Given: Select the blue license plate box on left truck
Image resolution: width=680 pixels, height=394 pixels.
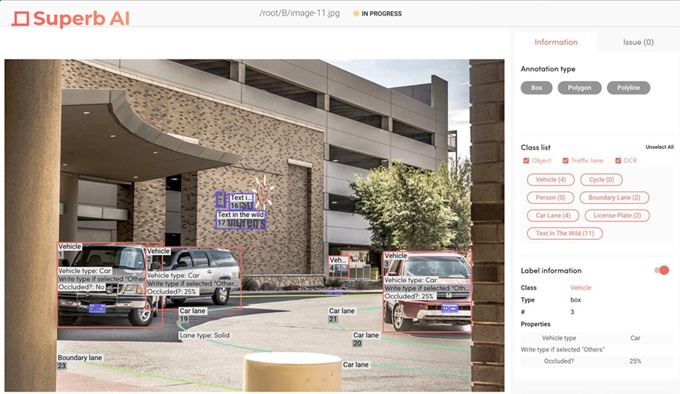Looking at the screenshot, I should pos(97,309).
